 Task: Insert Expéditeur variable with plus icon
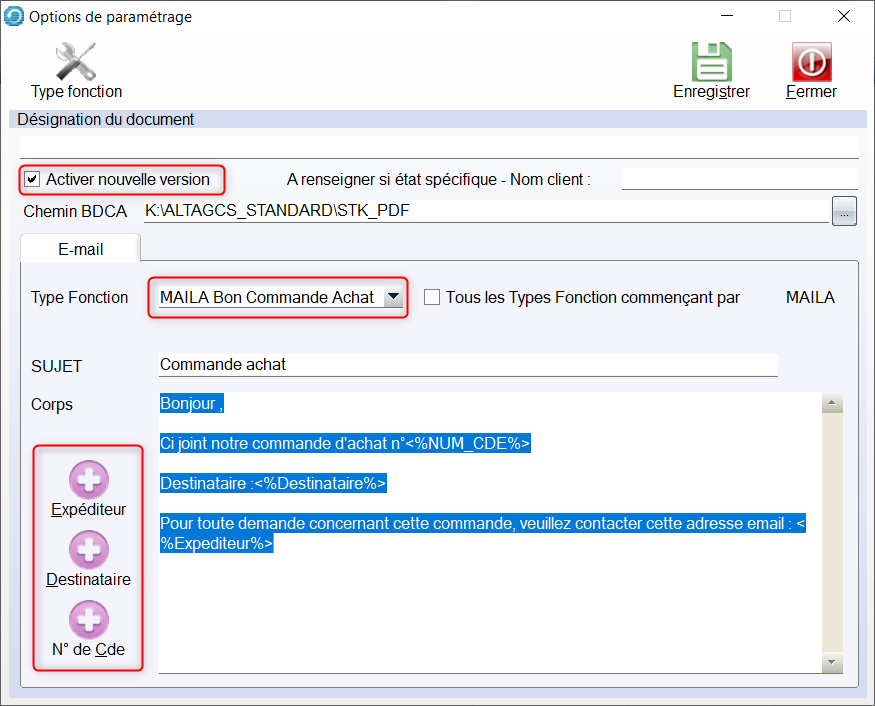pyautogui.click(x=88, y=481)
